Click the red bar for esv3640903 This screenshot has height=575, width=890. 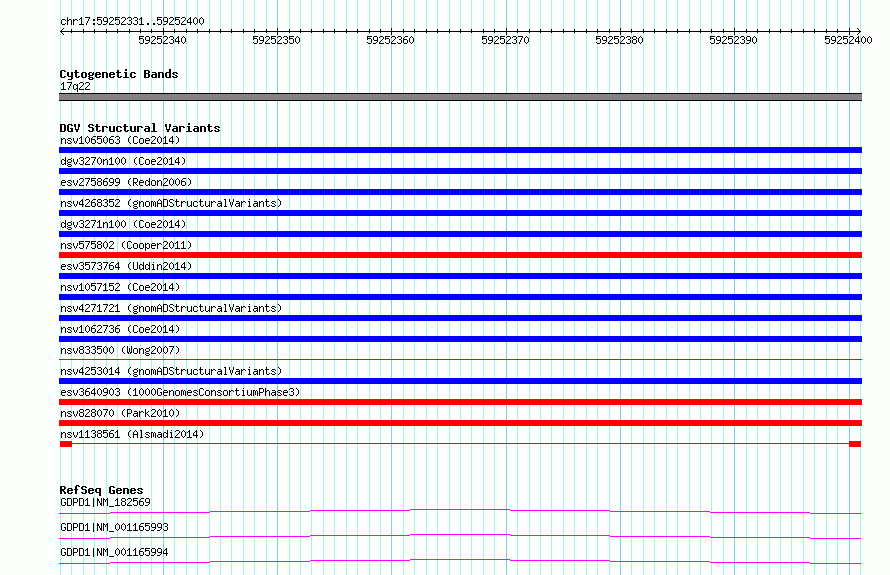pos(460,402)
